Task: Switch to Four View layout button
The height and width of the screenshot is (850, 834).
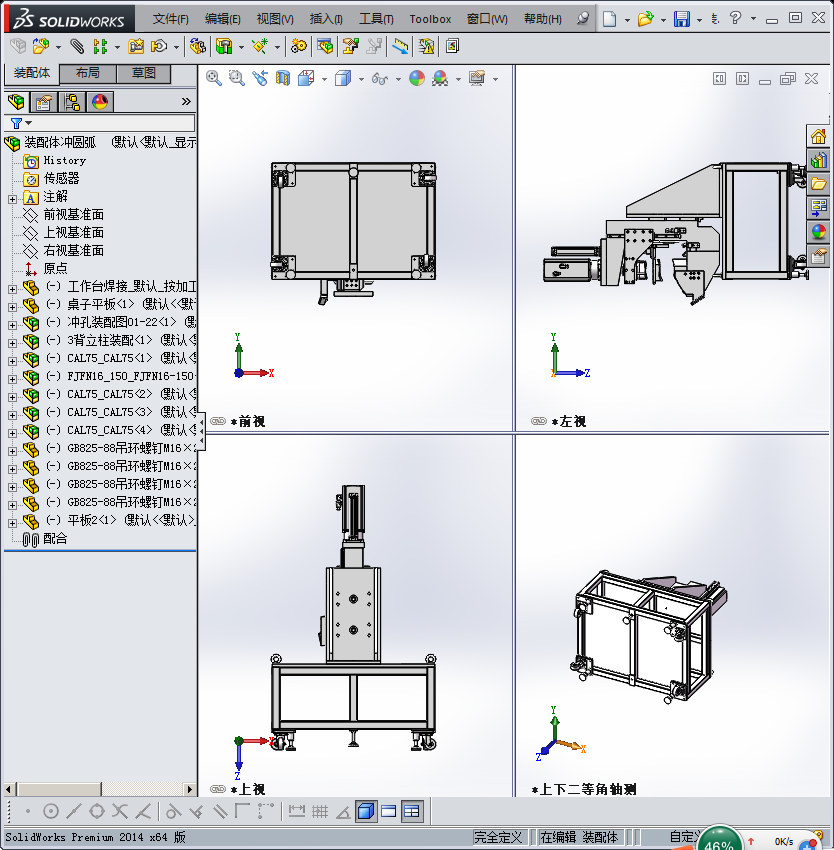Action: point(412,812)
